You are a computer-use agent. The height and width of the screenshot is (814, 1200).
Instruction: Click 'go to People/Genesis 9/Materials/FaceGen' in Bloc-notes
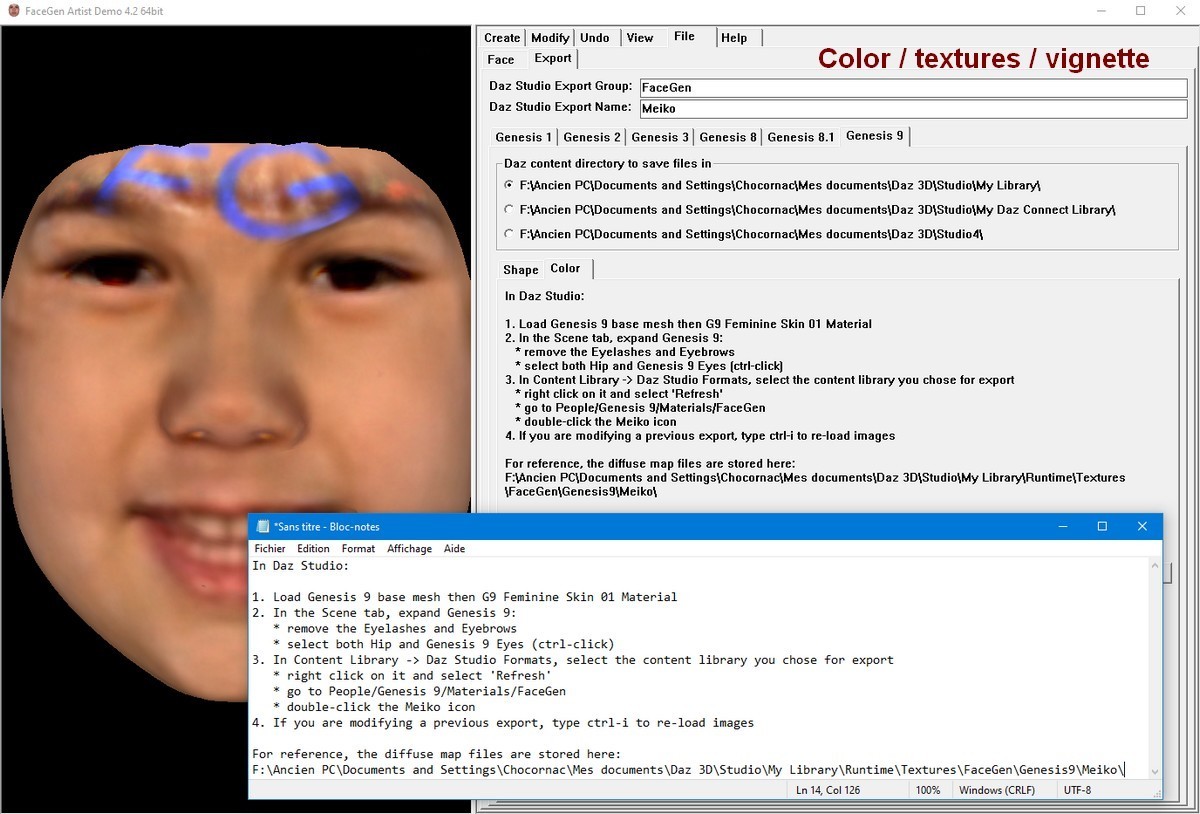coord(419,691)
